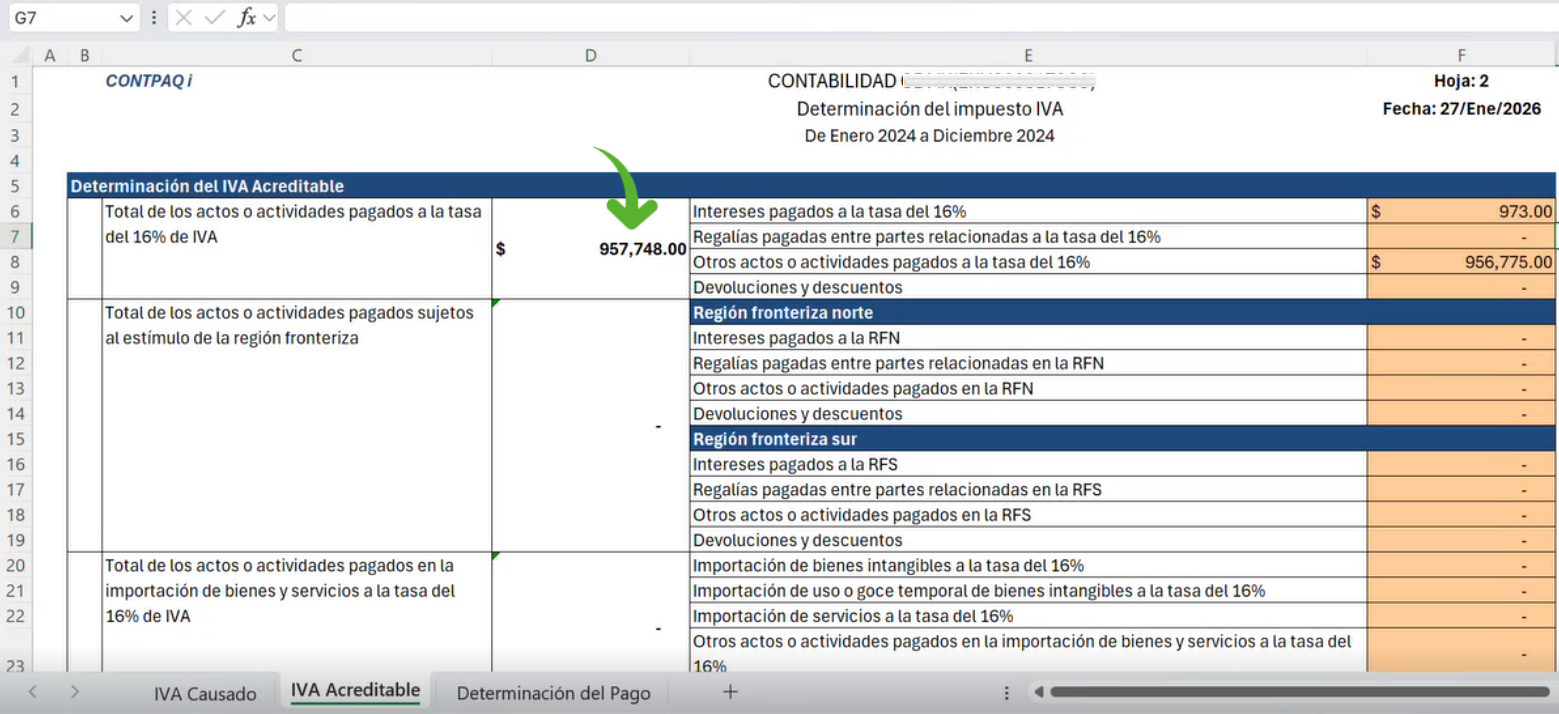
Task: Expand the formula bar options chevron
Action: pyautogui.click(x=268, y=18)
